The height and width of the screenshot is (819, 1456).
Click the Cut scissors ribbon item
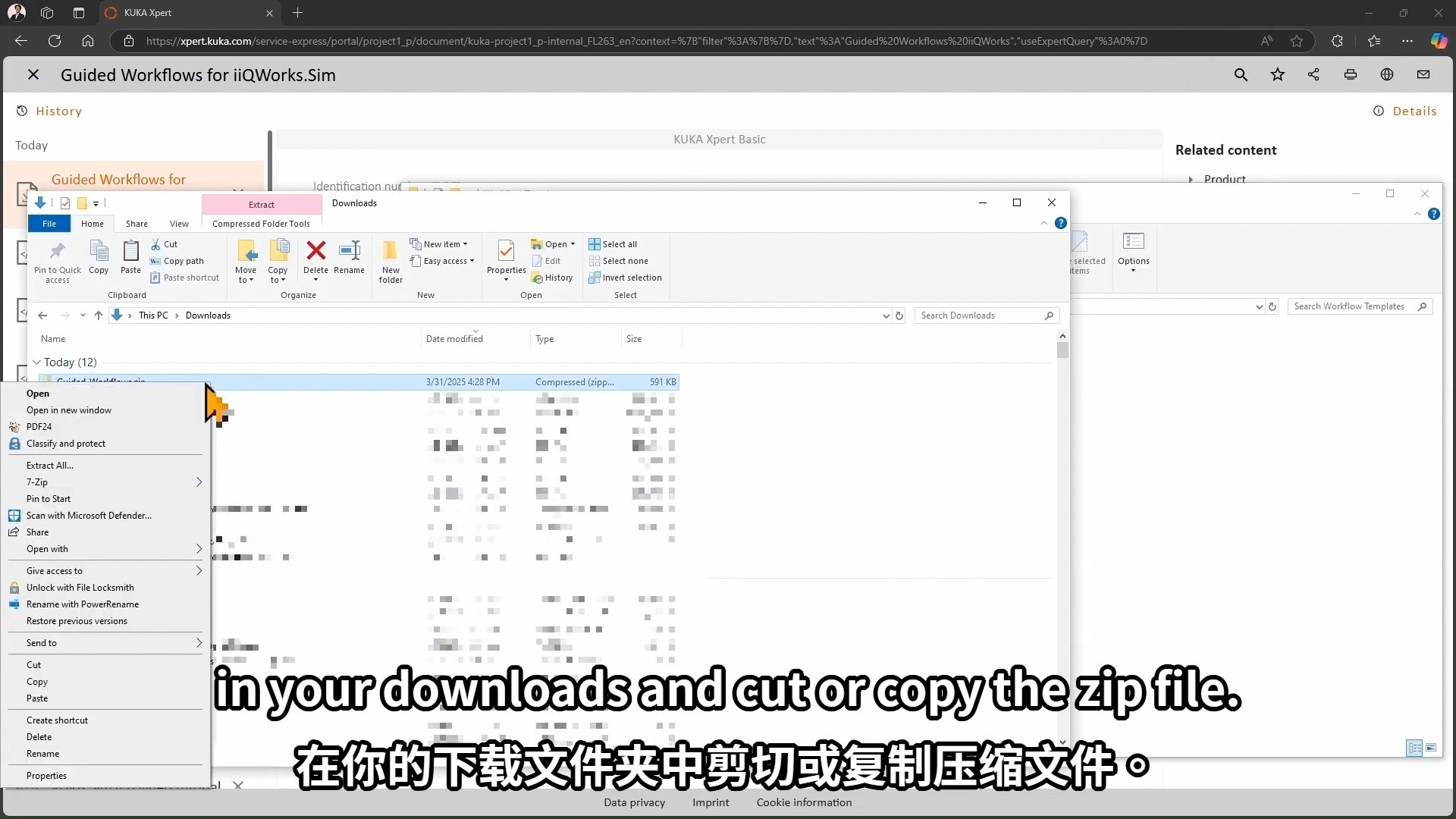pos(164,244)
